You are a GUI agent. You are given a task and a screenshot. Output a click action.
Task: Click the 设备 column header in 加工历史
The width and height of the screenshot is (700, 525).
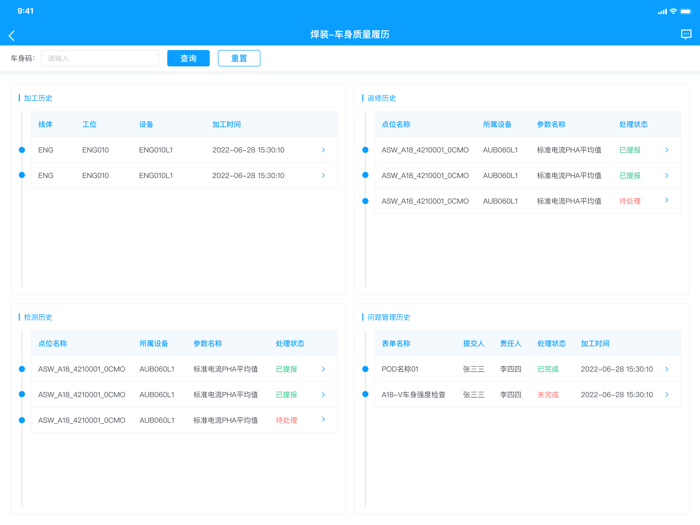[x=146, y=125]
